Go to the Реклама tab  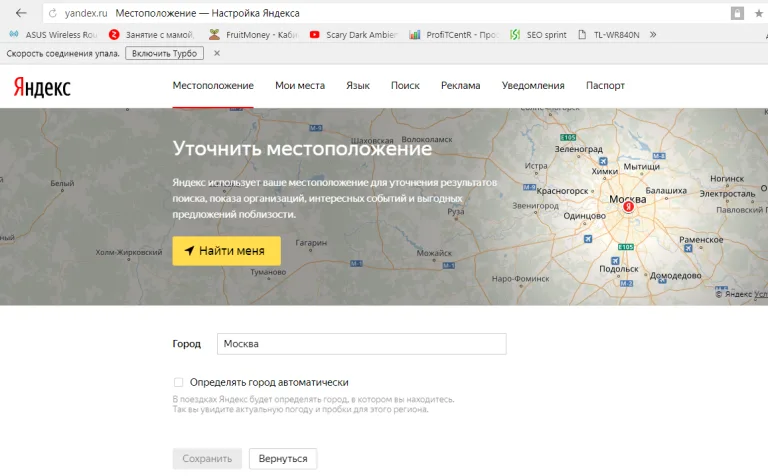[460, 86]
